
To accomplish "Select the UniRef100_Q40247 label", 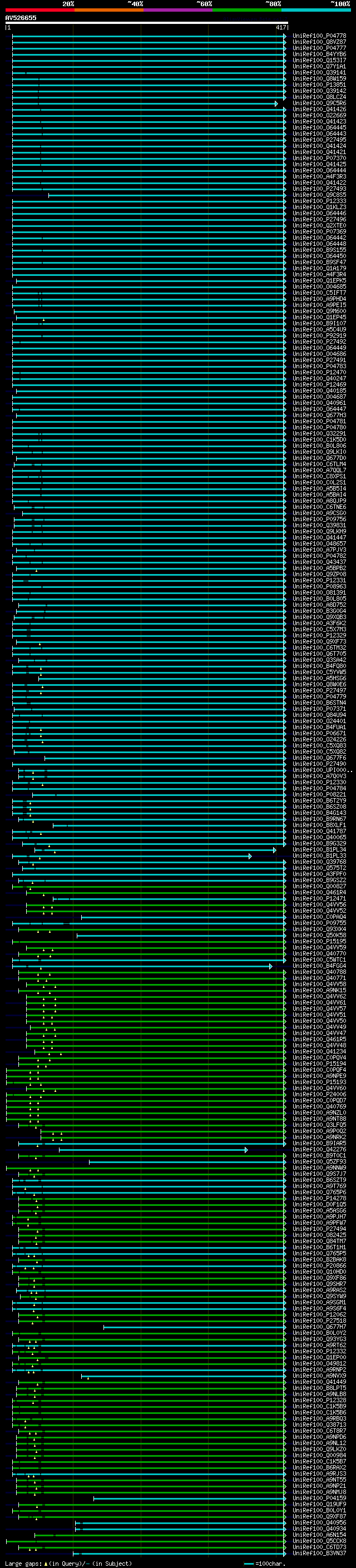I will 319,378.
